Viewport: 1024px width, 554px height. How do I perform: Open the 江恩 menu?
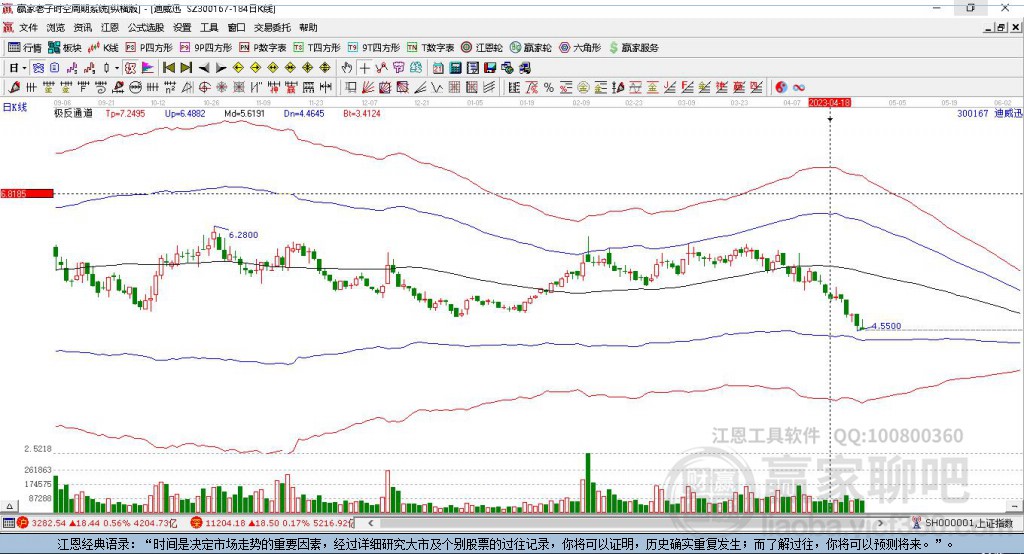[x=110, y=27]
